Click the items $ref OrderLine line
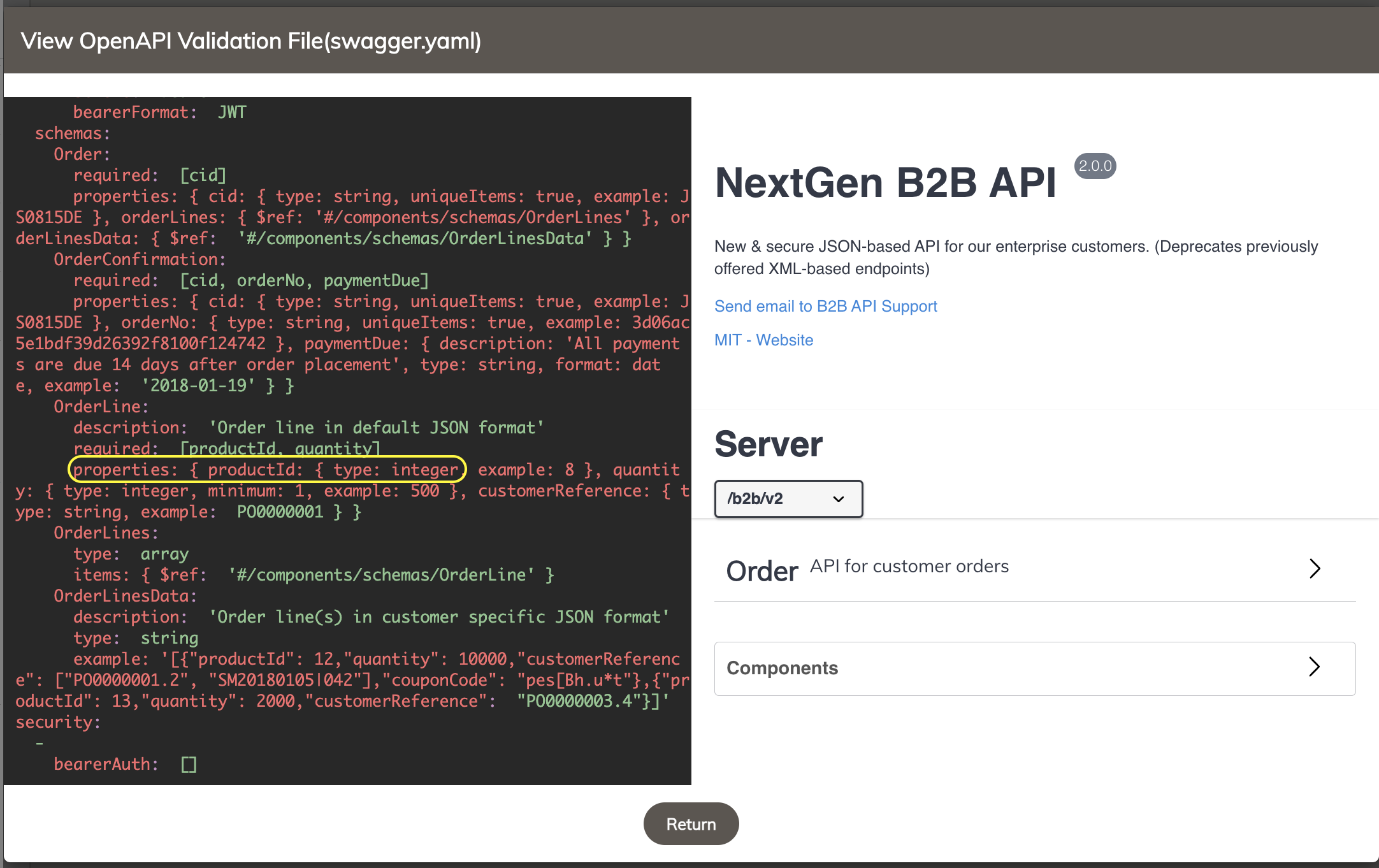The image size is (1379, 868). (x=314, y=575)
